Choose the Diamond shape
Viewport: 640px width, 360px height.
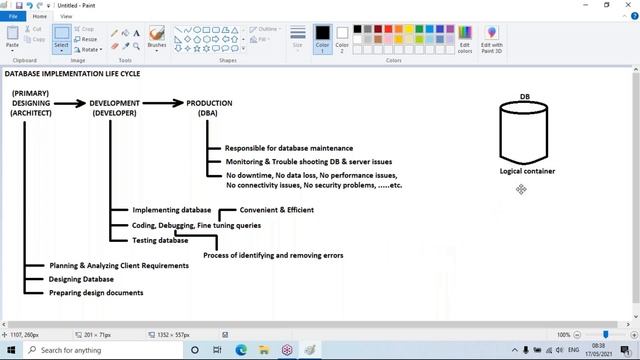[x=187, y=40]
